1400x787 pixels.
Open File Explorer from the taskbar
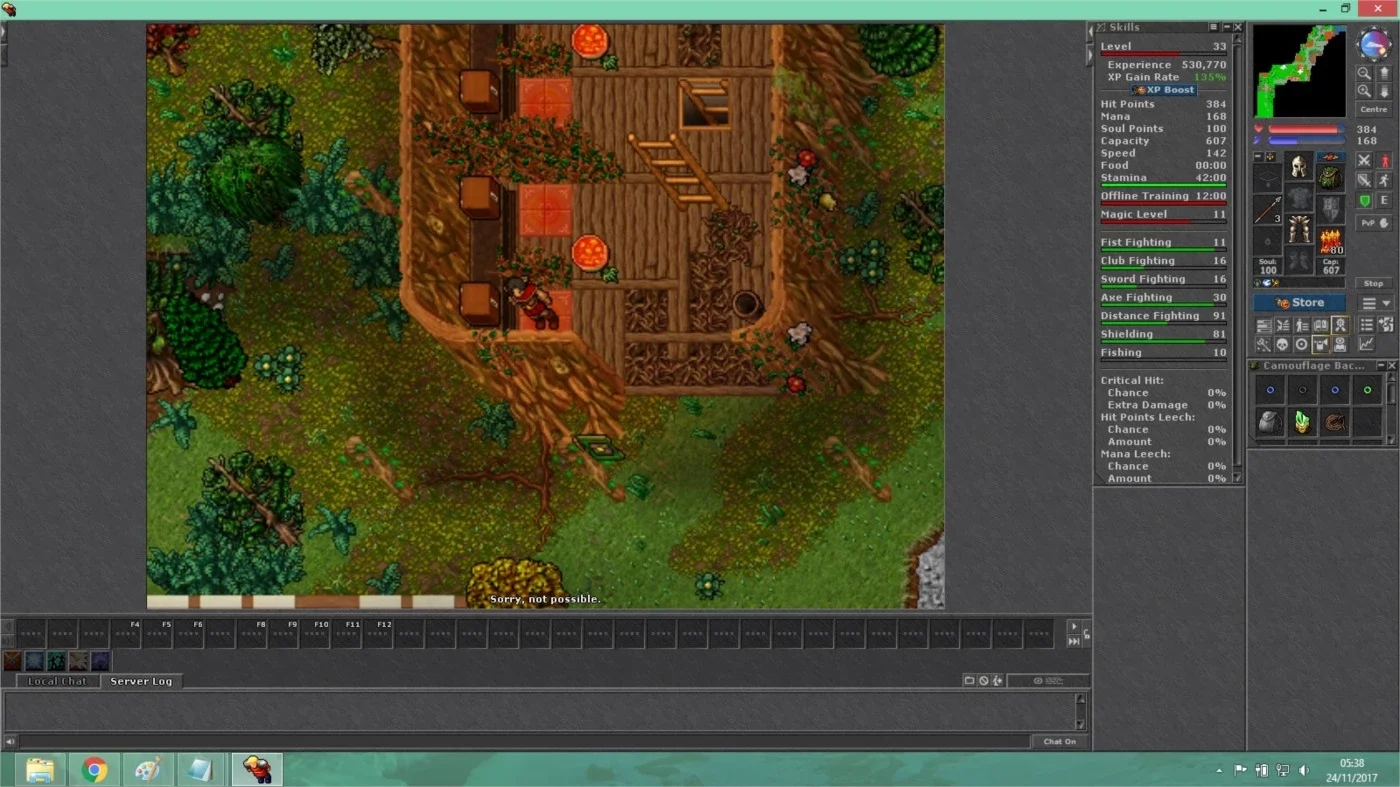click(41, 769)
